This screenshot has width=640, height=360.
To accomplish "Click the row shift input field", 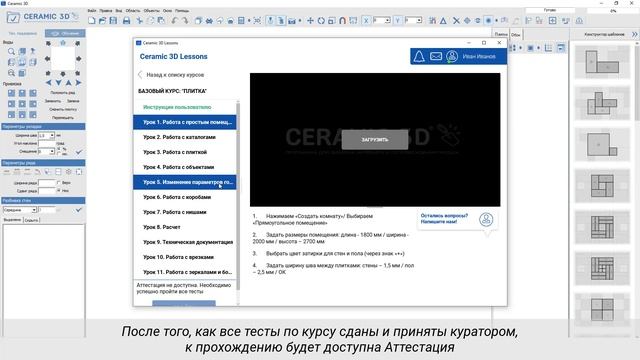I will pyautogui.click(x=47, y=191).
